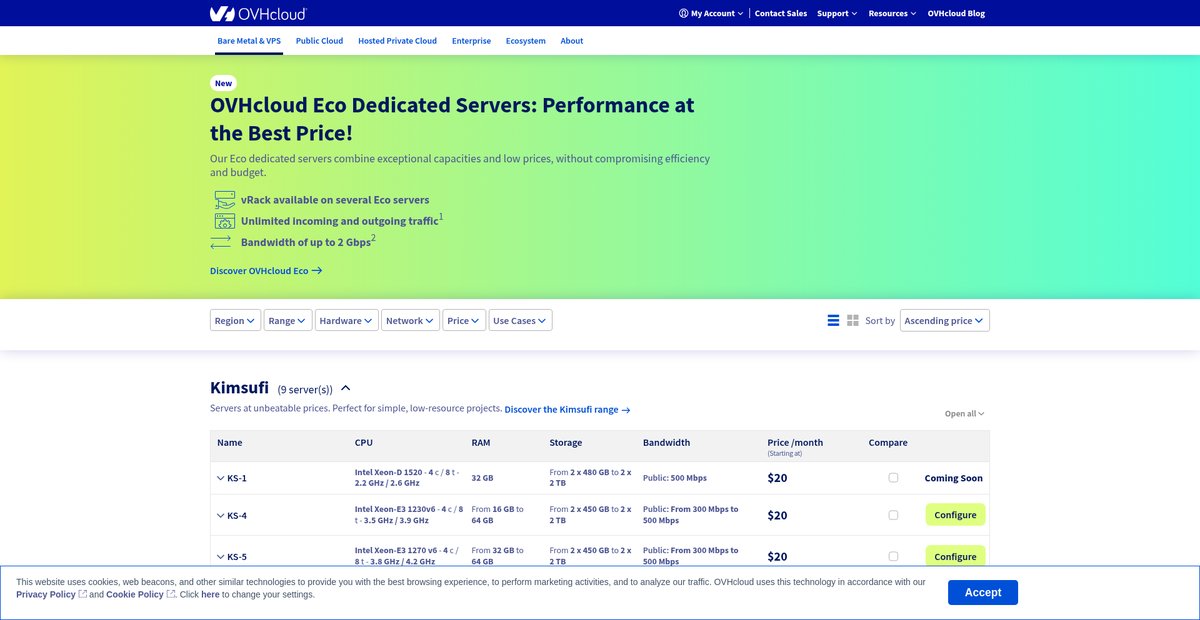Screen dimensions: 1200x620
Task: Switch to grid view icon
Action: (x=853, y=320)
